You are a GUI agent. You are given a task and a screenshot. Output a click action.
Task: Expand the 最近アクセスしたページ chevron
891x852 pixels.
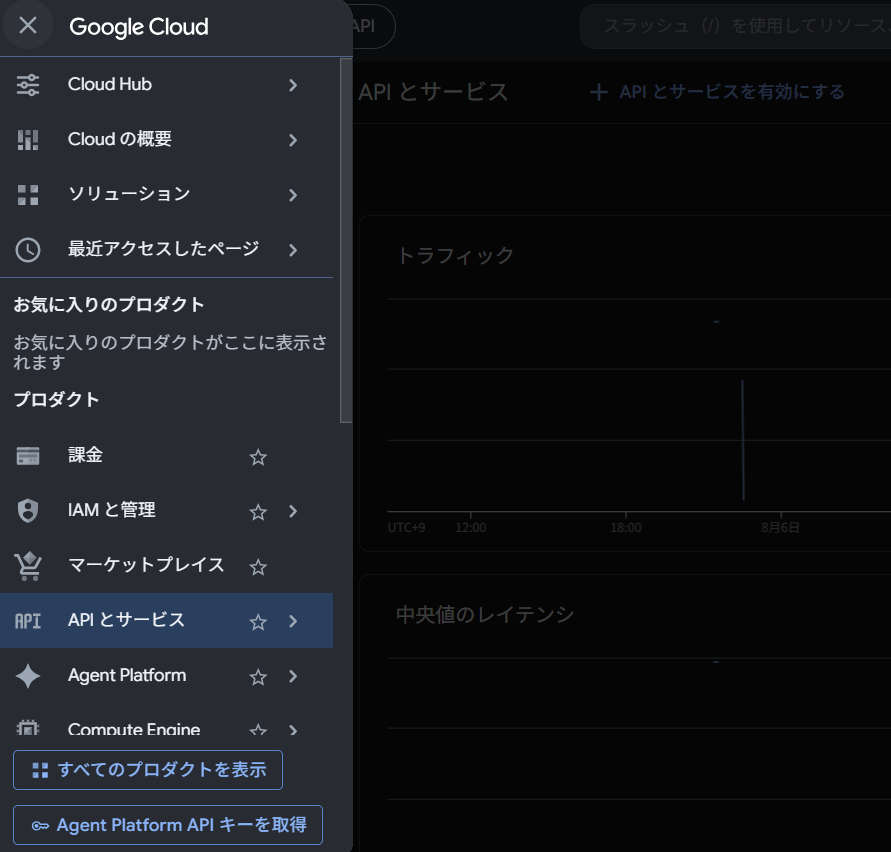click(293, 250)
